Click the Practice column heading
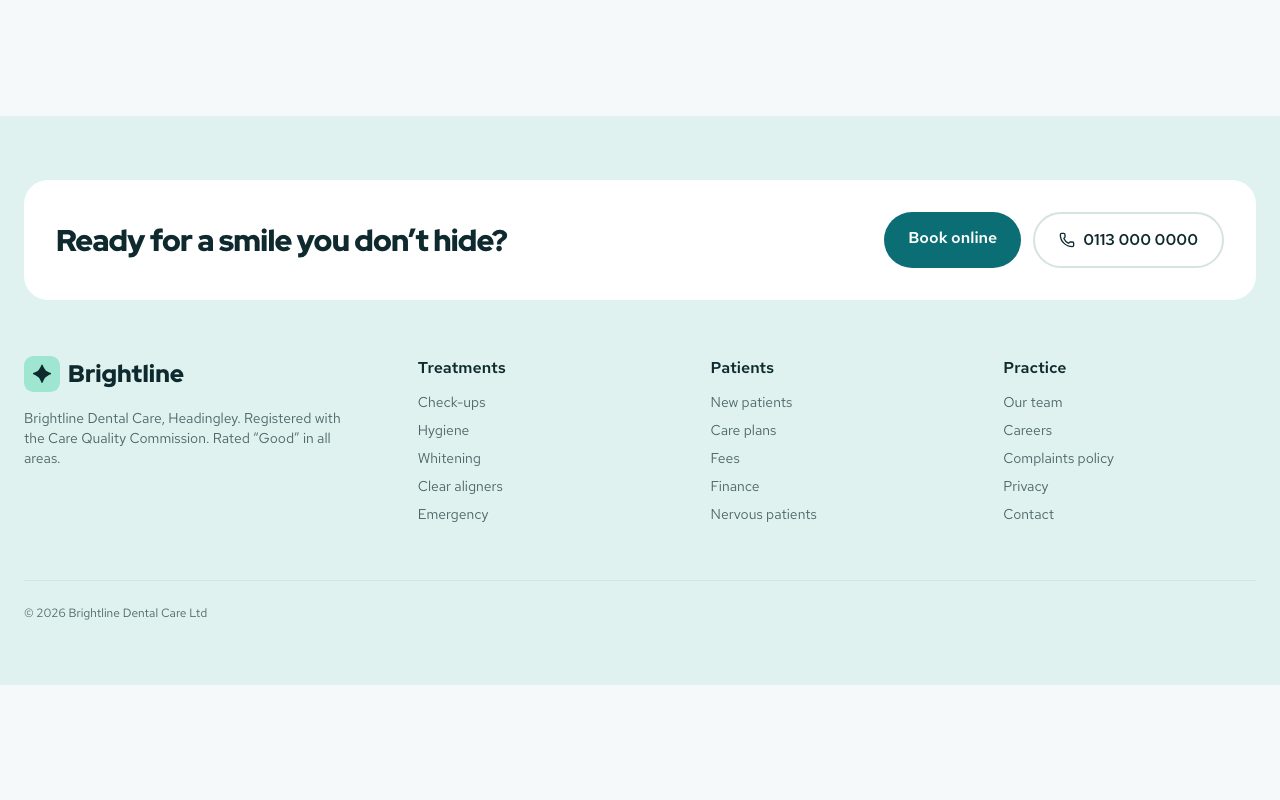 [x=1034, y=368]
